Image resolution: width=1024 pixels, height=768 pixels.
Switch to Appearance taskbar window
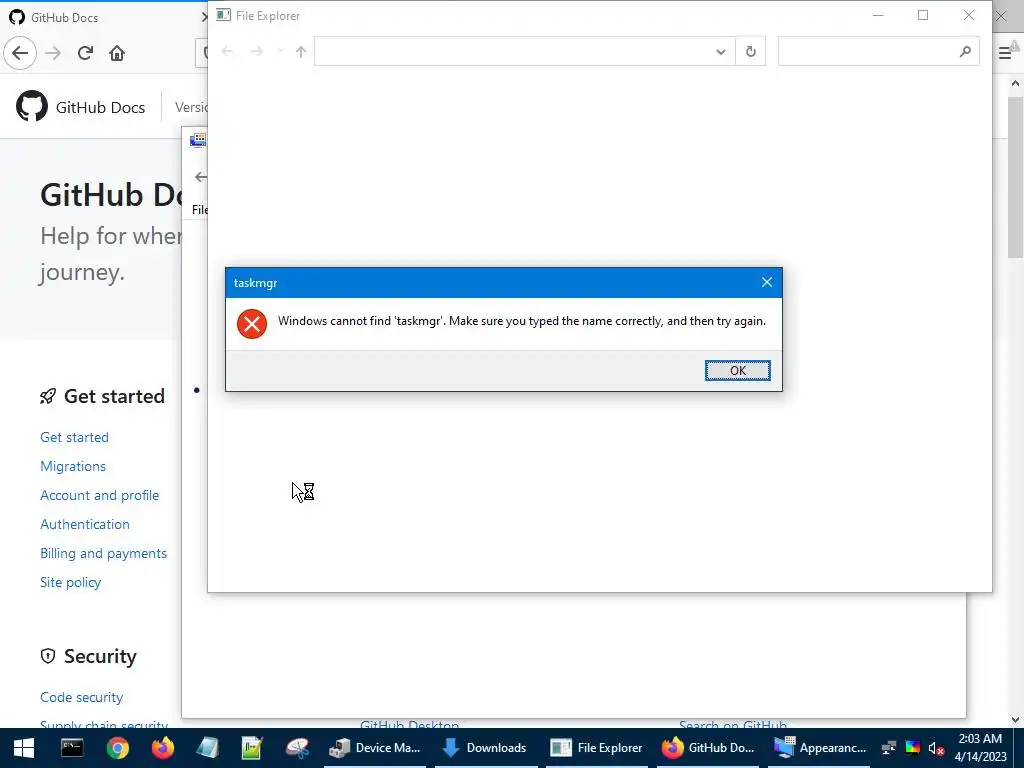pyautogui.click(x=820, y=748)
